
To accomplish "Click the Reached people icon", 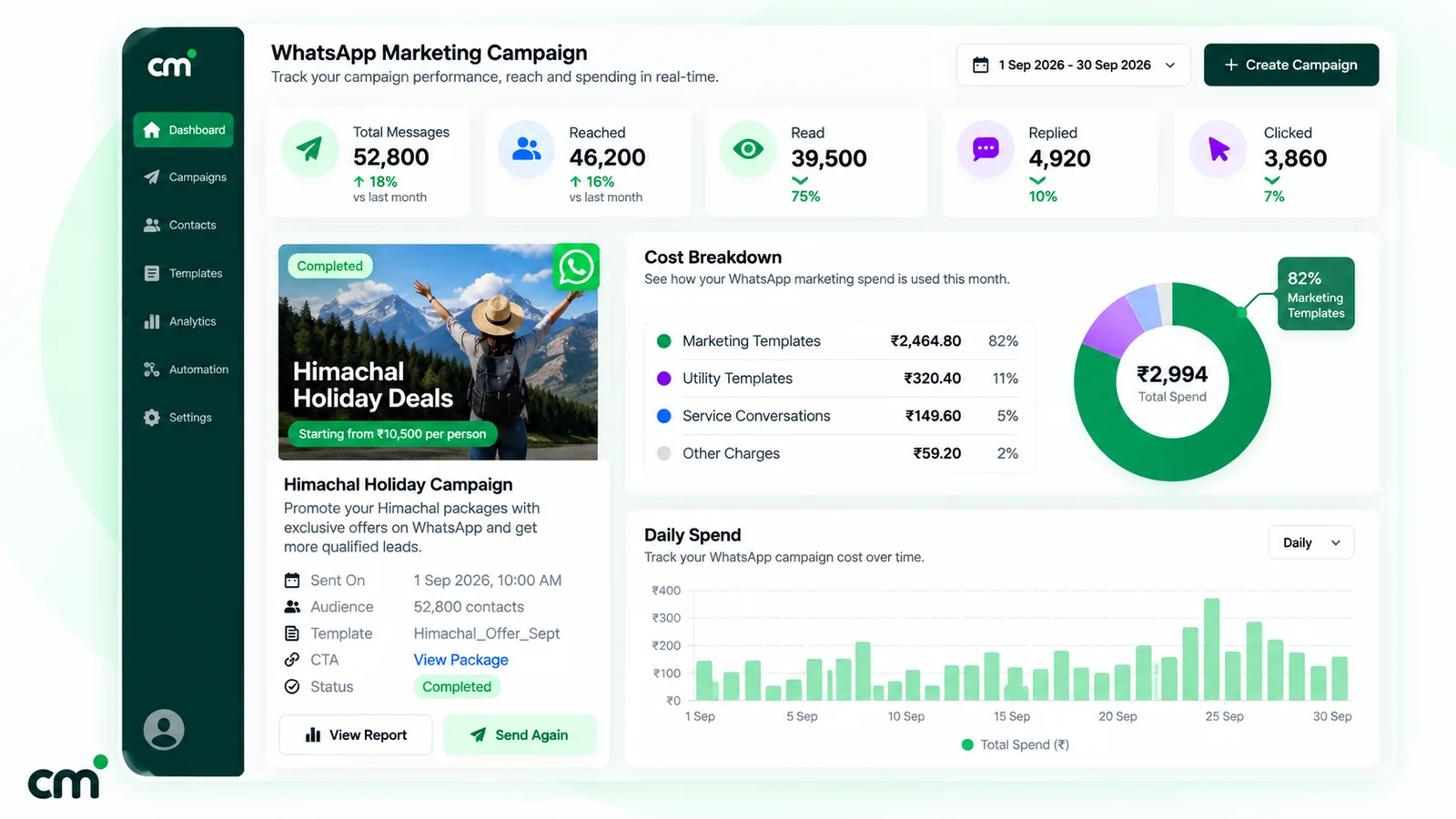I will pos(526,148).
